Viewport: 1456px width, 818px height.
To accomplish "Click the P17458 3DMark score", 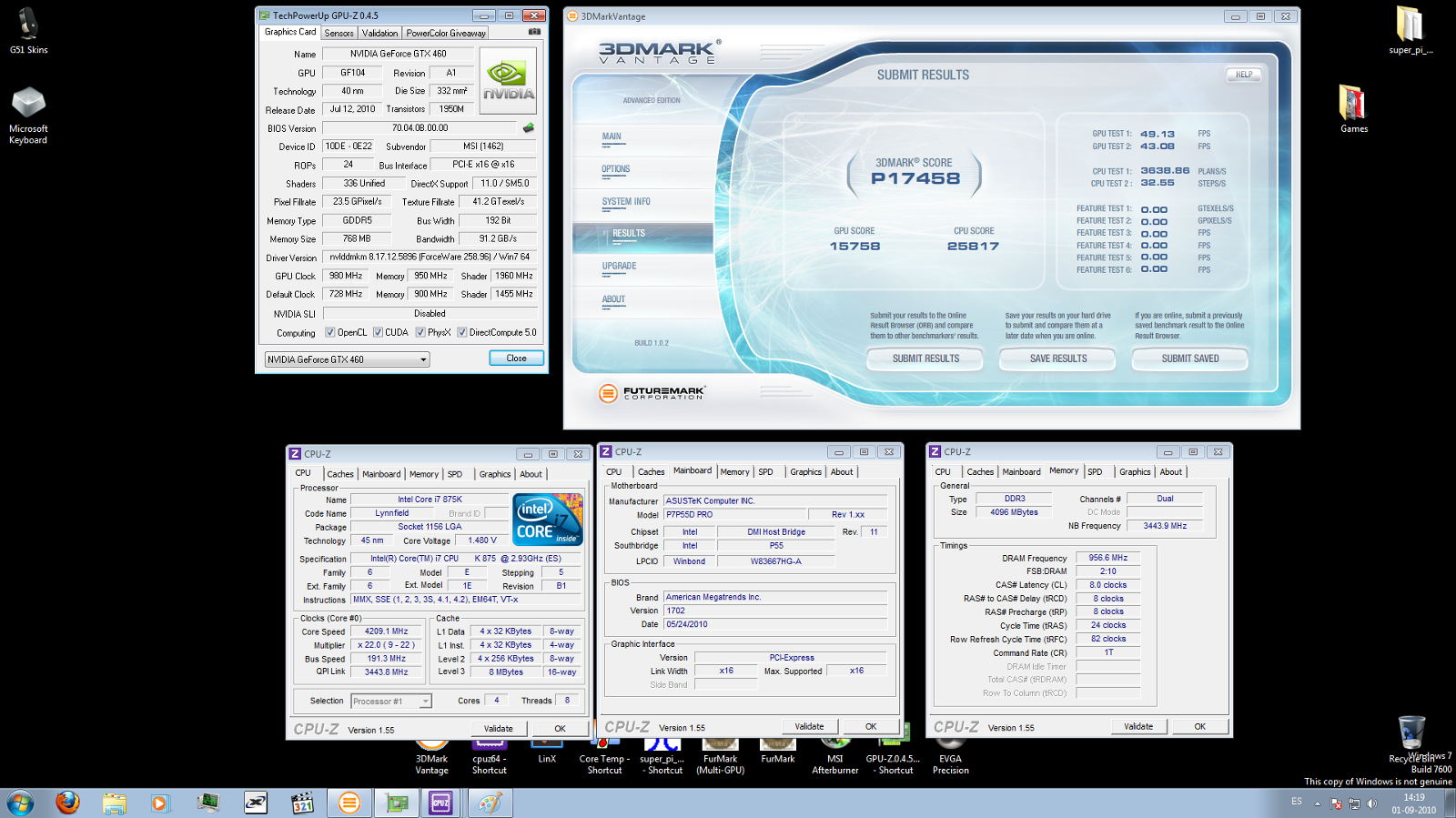I will coord(915,178).
